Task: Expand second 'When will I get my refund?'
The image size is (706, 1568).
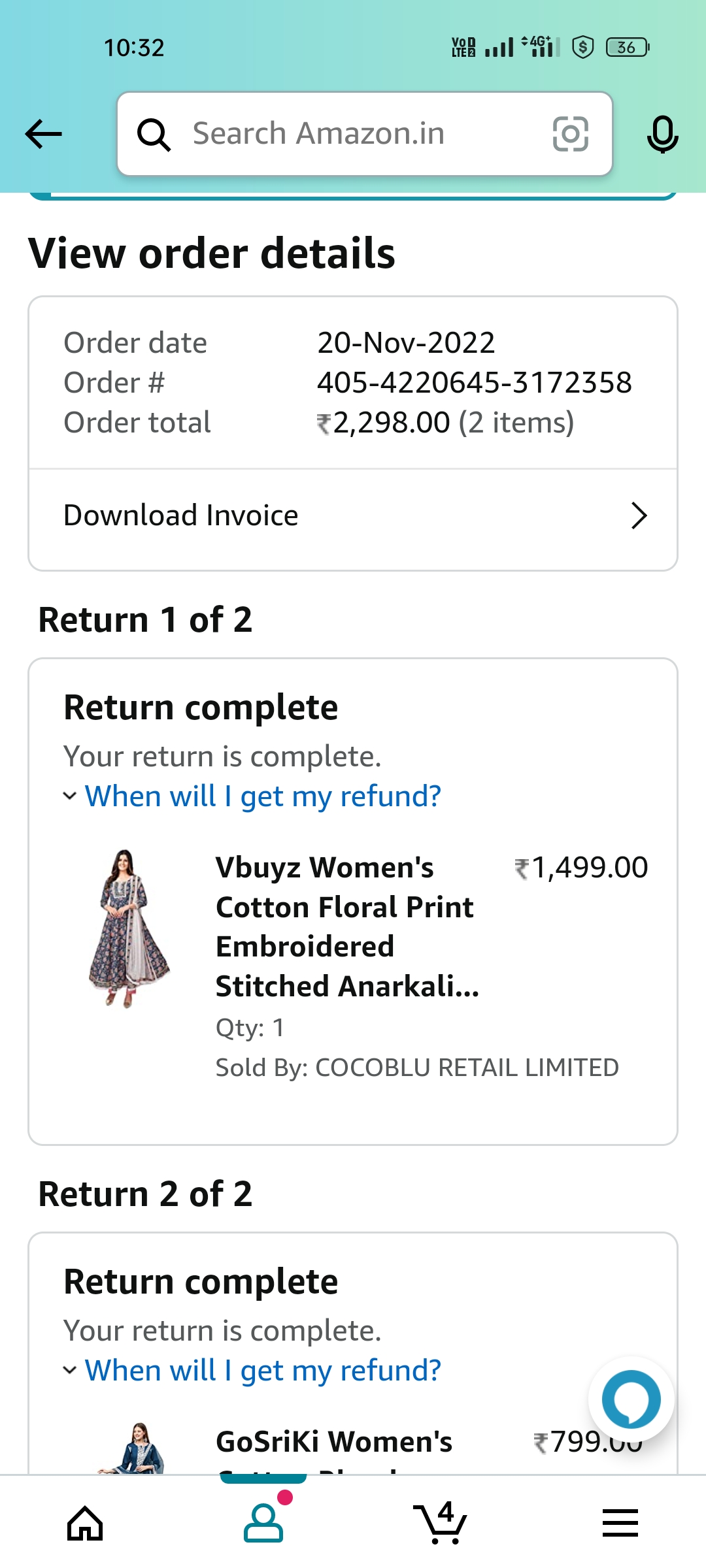Action: (262, 1371)
